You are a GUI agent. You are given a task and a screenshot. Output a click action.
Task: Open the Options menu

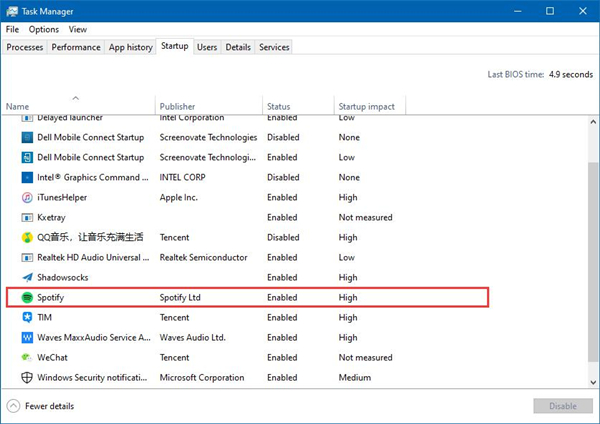click(44, 29)
